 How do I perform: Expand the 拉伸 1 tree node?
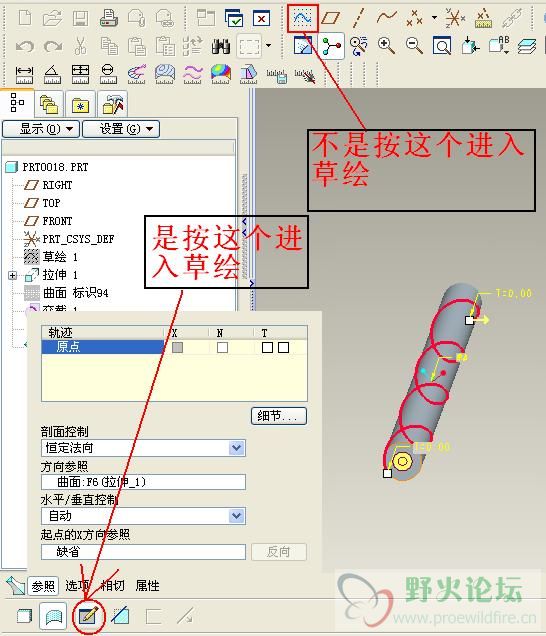point(13,275)
